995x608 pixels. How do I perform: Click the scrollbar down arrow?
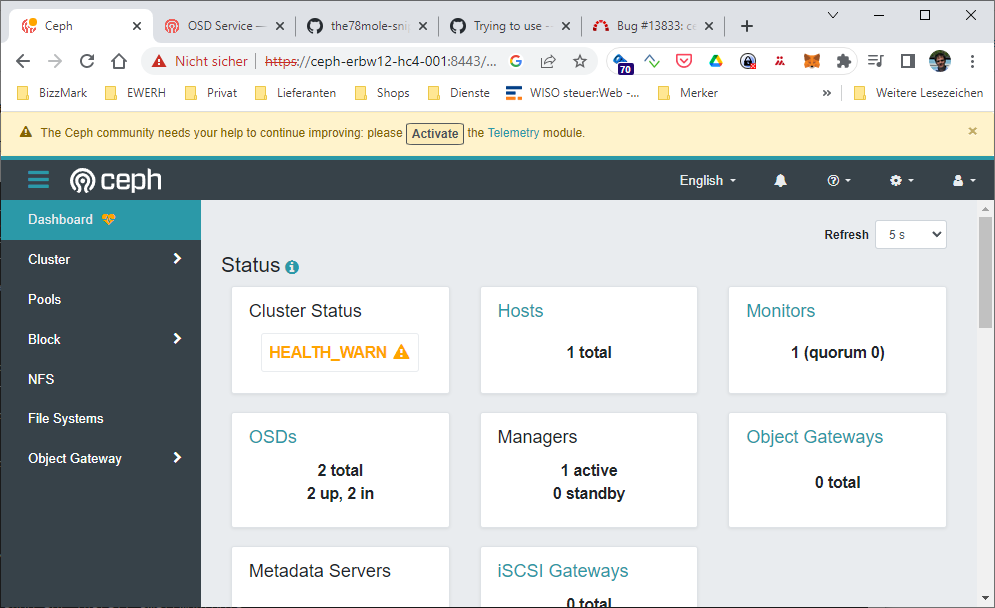pos(985,598)
